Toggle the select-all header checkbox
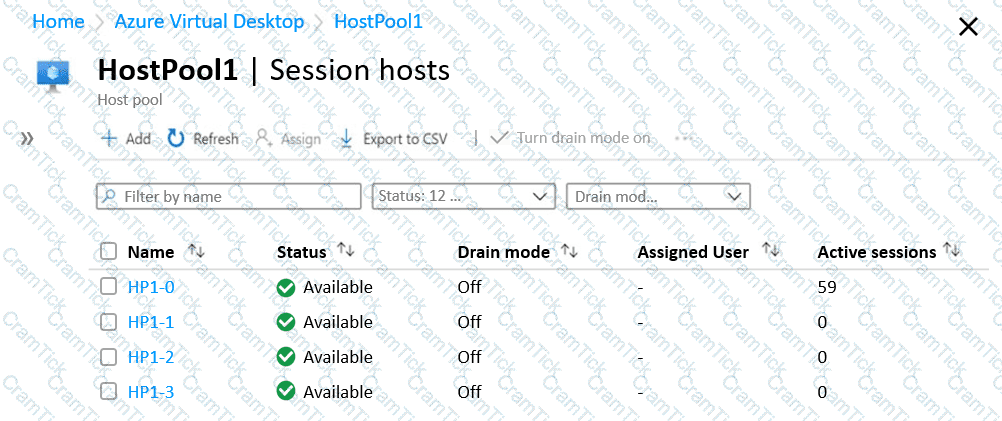This screenshot has height=421, width=1002. [109, 252]
